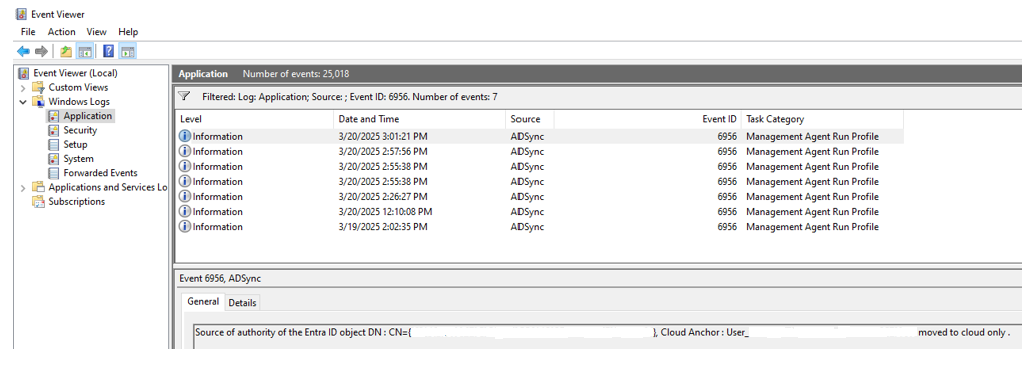Open the View menu

click(96, 32)
